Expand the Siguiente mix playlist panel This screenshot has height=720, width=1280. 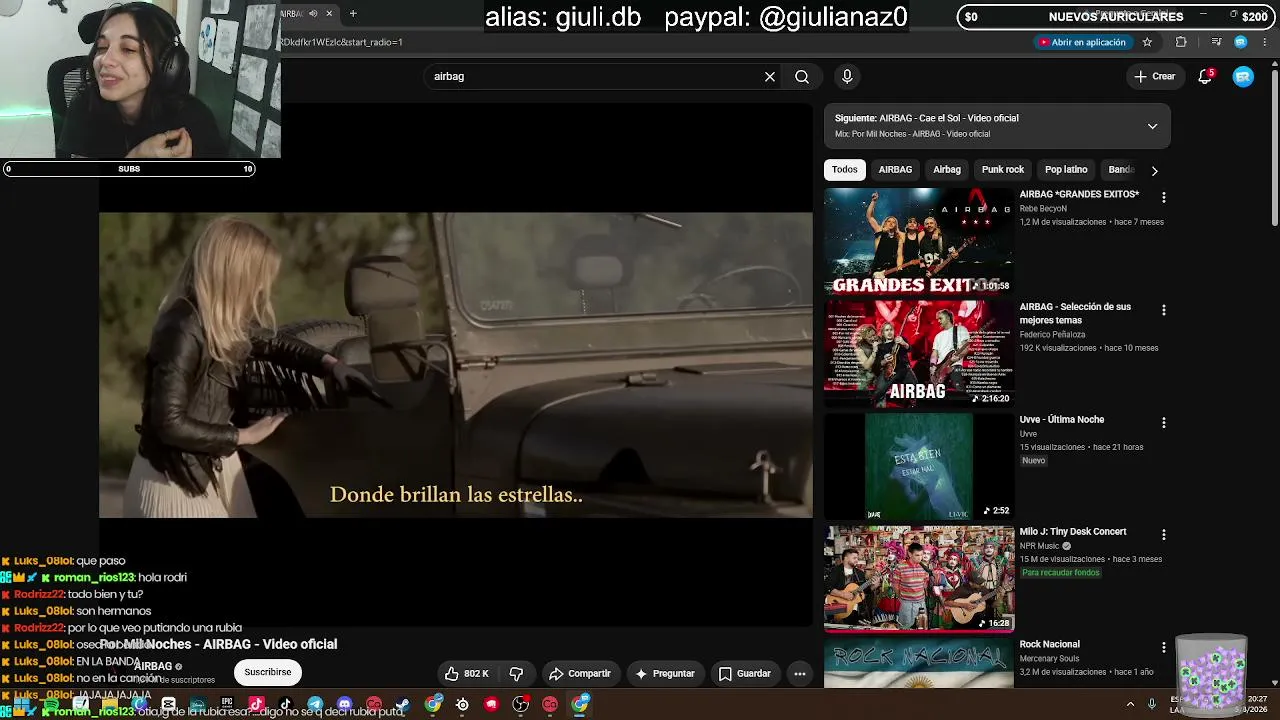(x=1152, y=126)
